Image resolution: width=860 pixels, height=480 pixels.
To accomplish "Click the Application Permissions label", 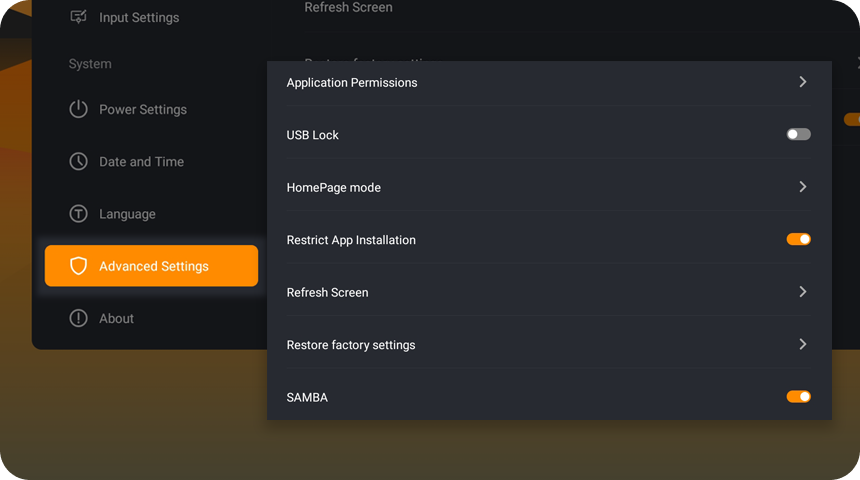I will [351, 83].
